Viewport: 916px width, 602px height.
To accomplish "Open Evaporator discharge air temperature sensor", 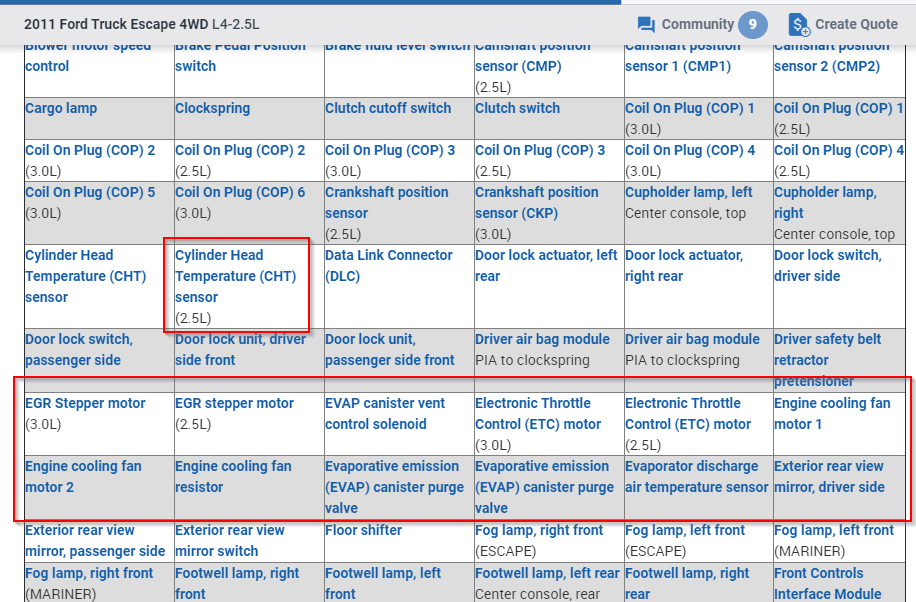I will click(696, 476).
